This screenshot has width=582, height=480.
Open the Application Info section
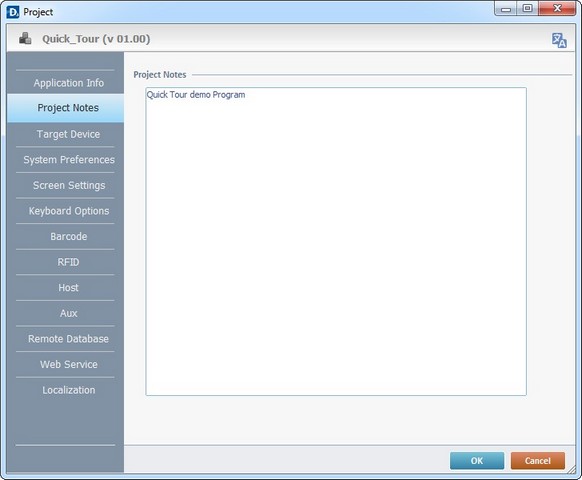tap(69, 83)
